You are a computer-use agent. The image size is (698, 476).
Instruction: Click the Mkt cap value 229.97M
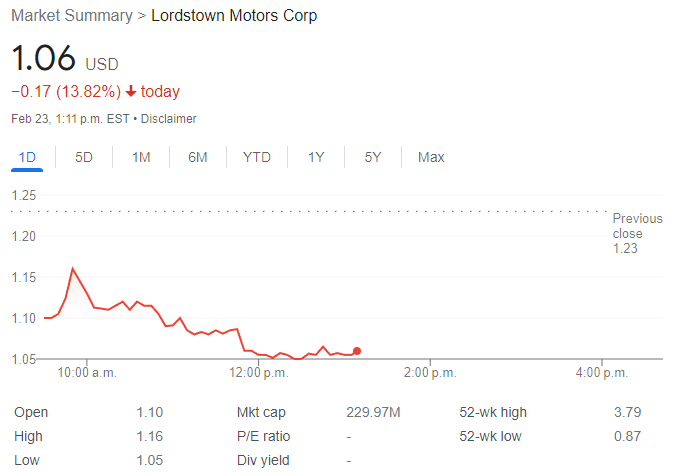pyautogui.click(x=372, y=412)
